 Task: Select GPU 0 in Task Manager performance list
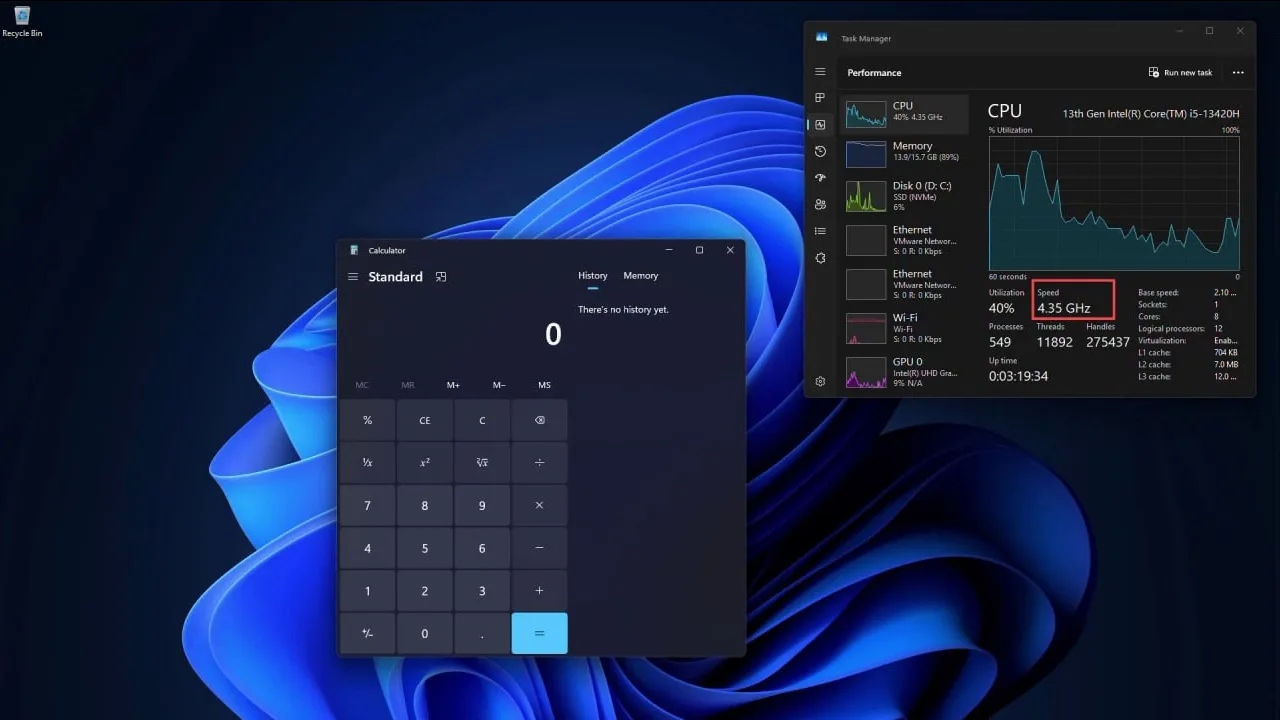905,372
